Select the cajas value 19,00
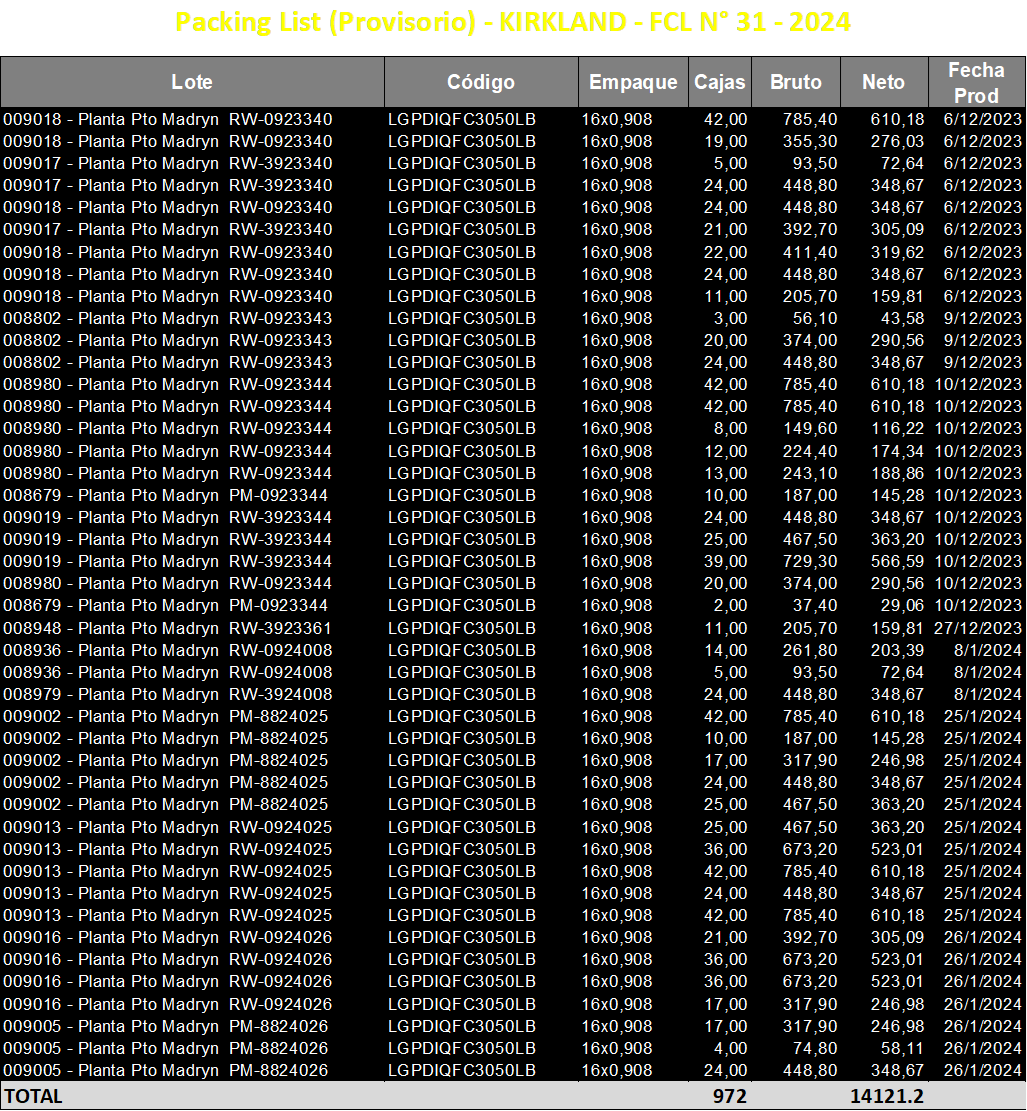The image size is (1027, 1111). click(725, 142)
